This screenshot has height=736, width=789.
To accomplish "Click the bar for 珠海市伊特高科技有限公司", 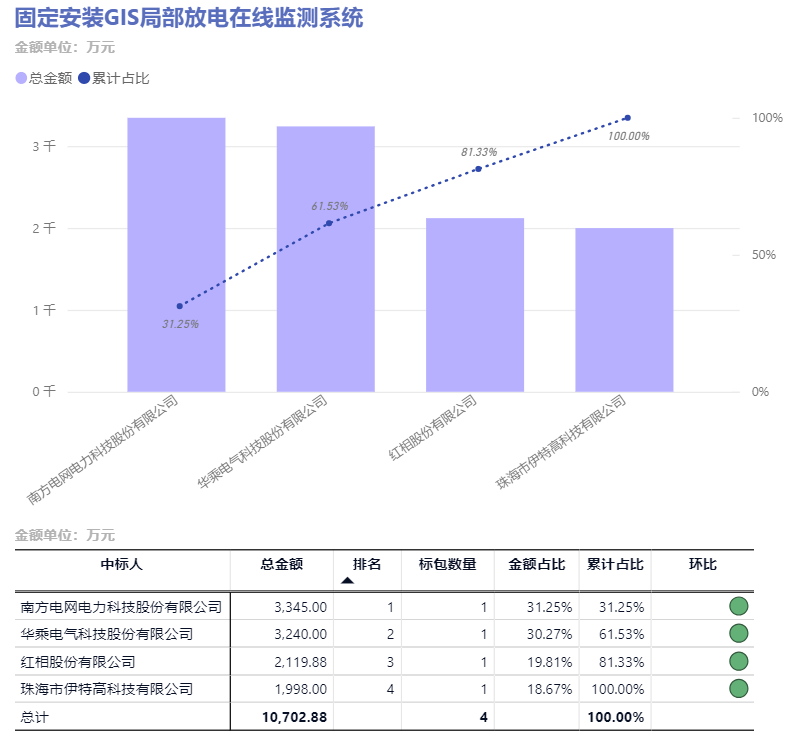I will point(624,310).
